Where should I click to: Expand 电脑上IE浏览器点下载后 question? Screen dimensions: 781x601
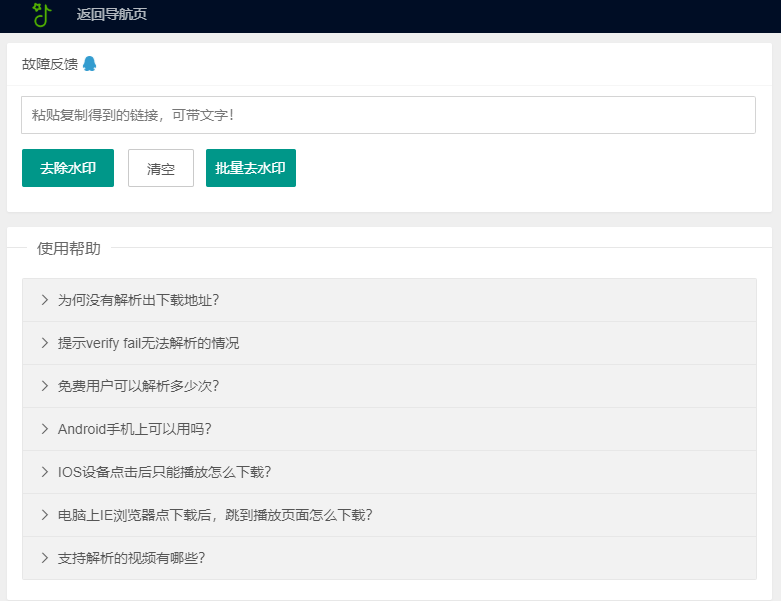pos(390,515)
